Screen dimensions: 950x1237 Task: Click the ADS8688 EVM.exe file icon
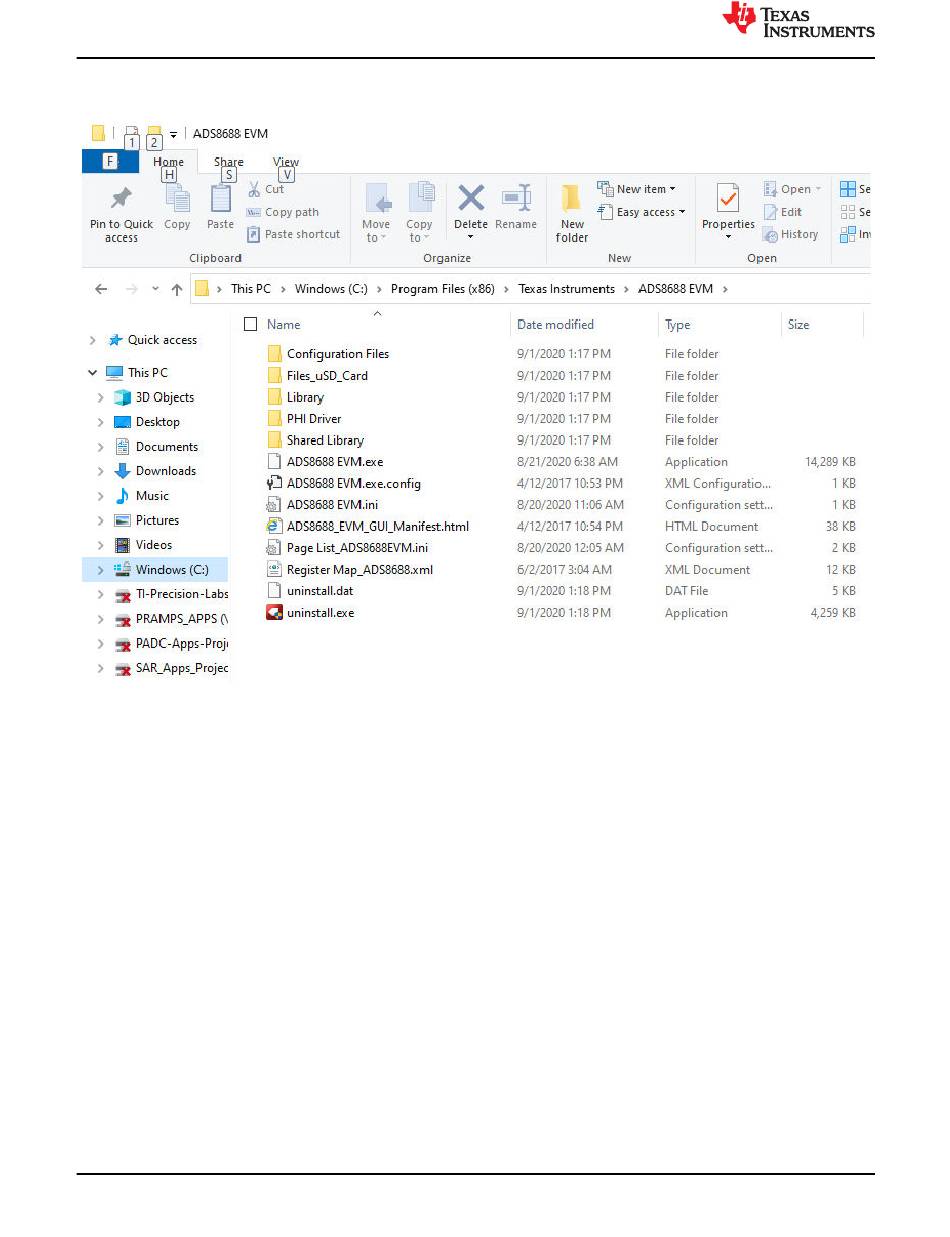(x=274, y=462)
